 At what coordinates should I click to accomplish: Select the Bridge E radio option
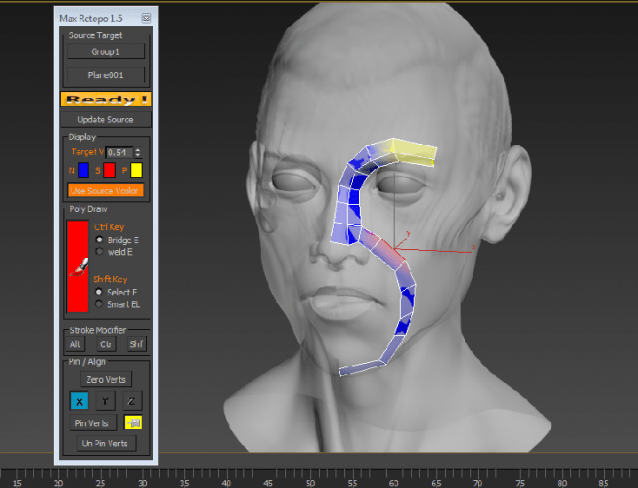tap(99, 239)
